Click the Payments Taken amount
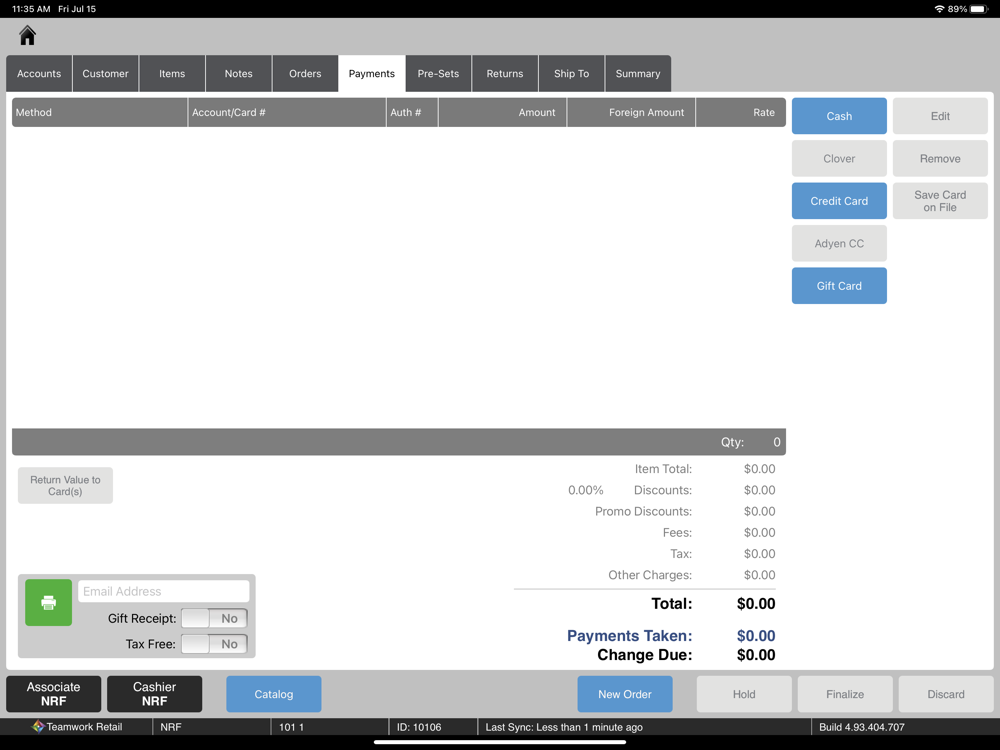The height and width of the screenshot is (750, 1000). click(756, 636)
